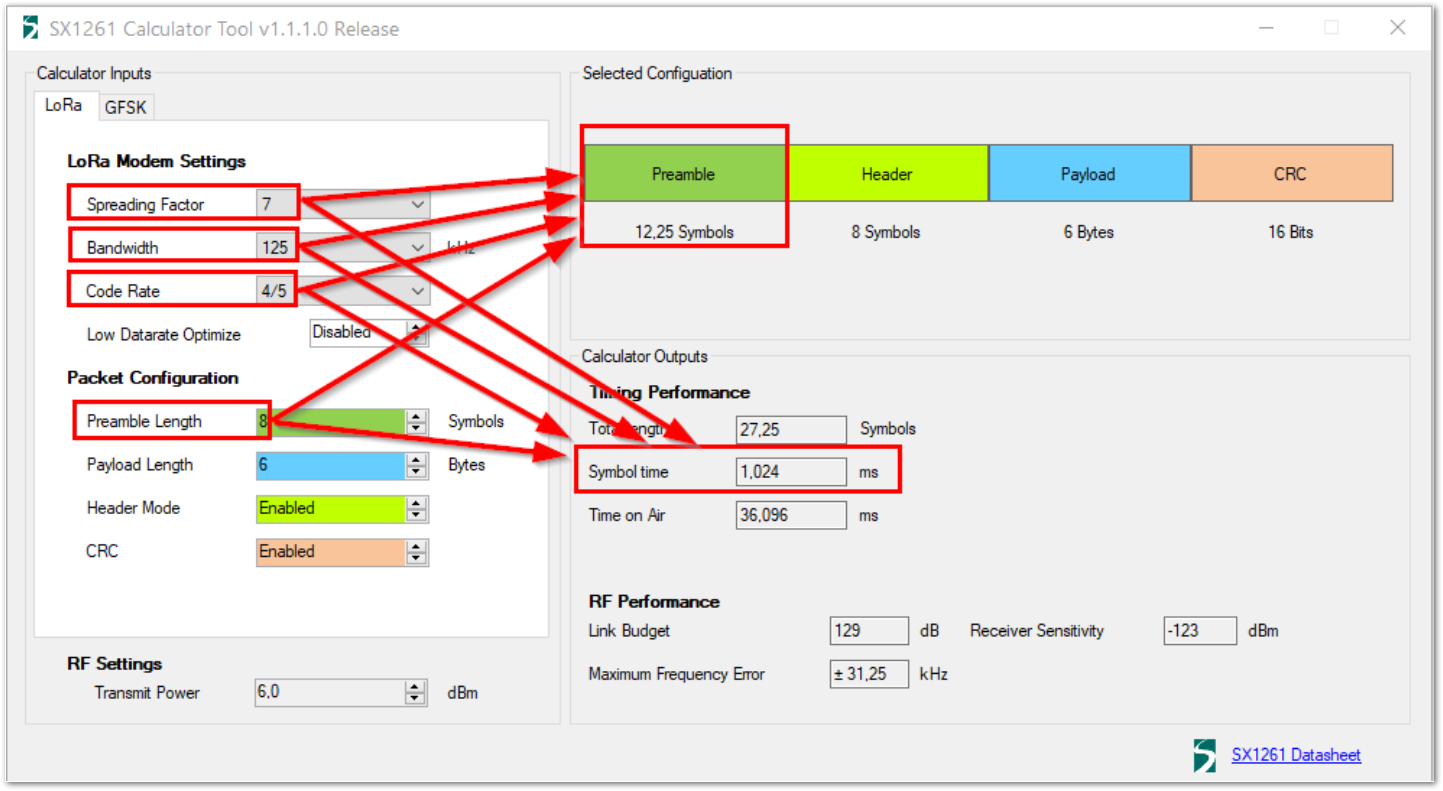Viewport: 1443px width, 791px height.
Task: Click the green Preamble block
Action: point(684,174)
